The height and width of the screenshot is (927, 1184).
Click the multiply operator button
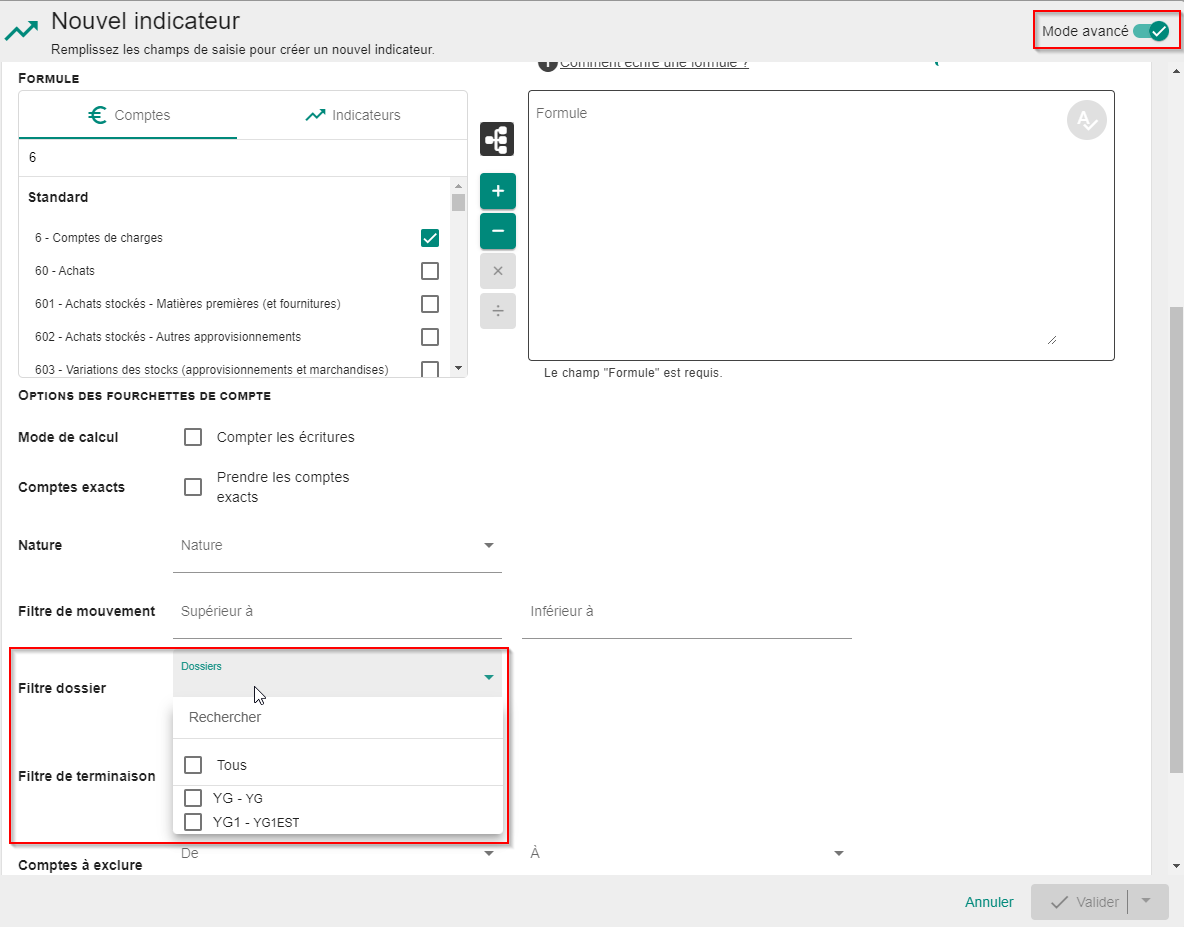497,271
